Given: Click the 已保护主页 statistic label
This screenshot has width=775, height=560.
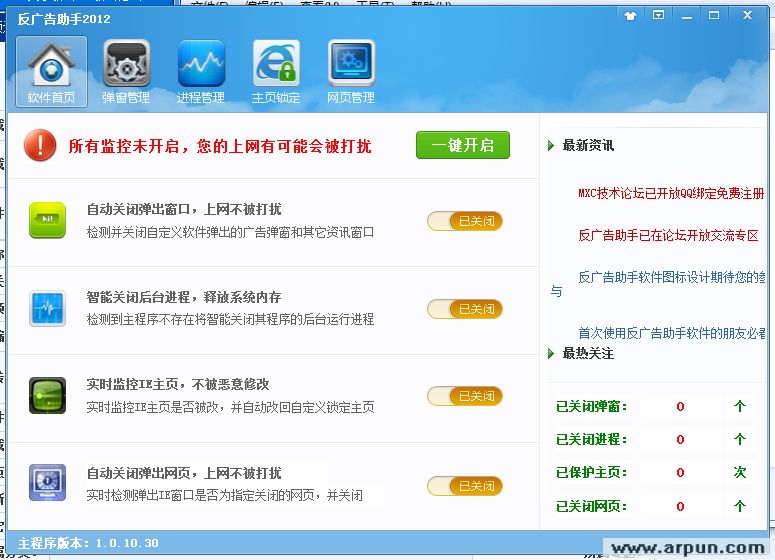Looking at the screenshot, I should (x=592, y=473).
